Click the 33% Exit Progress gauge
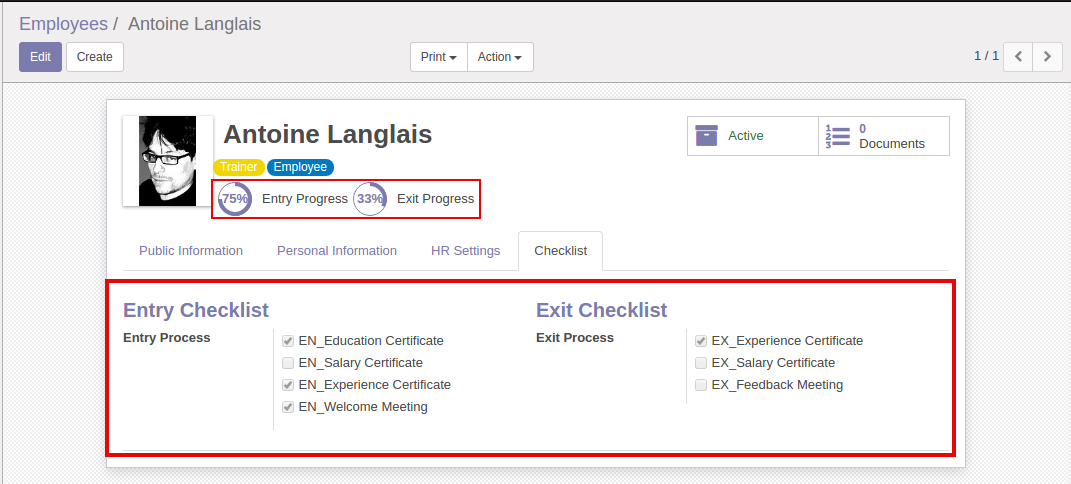The width and height of the screenshot is (1071, 484). [370, 199]
